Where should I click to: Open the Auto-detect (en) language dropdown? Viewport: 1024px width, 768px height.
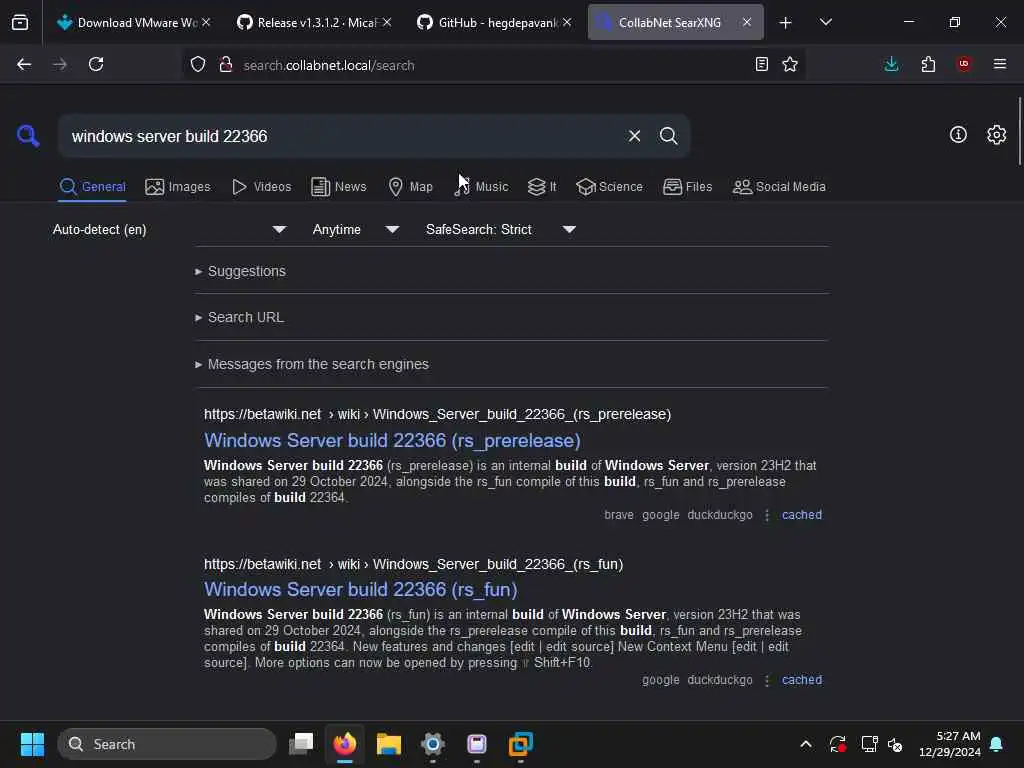(169, 229)
